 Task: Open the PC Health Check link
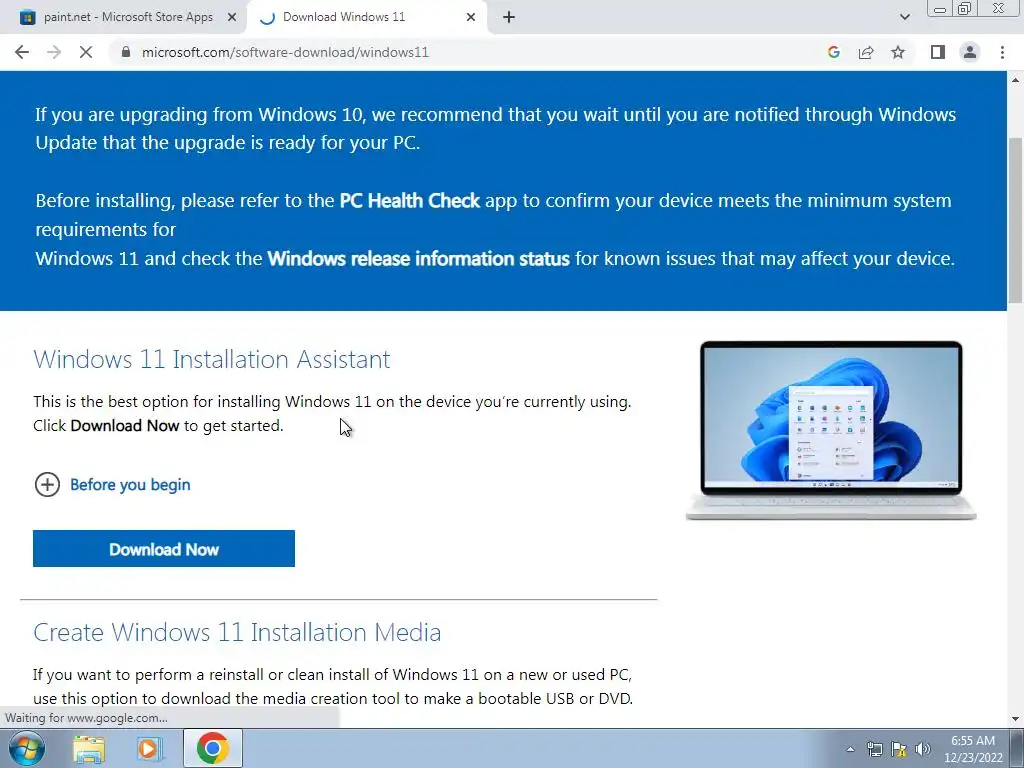pyautogui.click(x=409, y=200)
